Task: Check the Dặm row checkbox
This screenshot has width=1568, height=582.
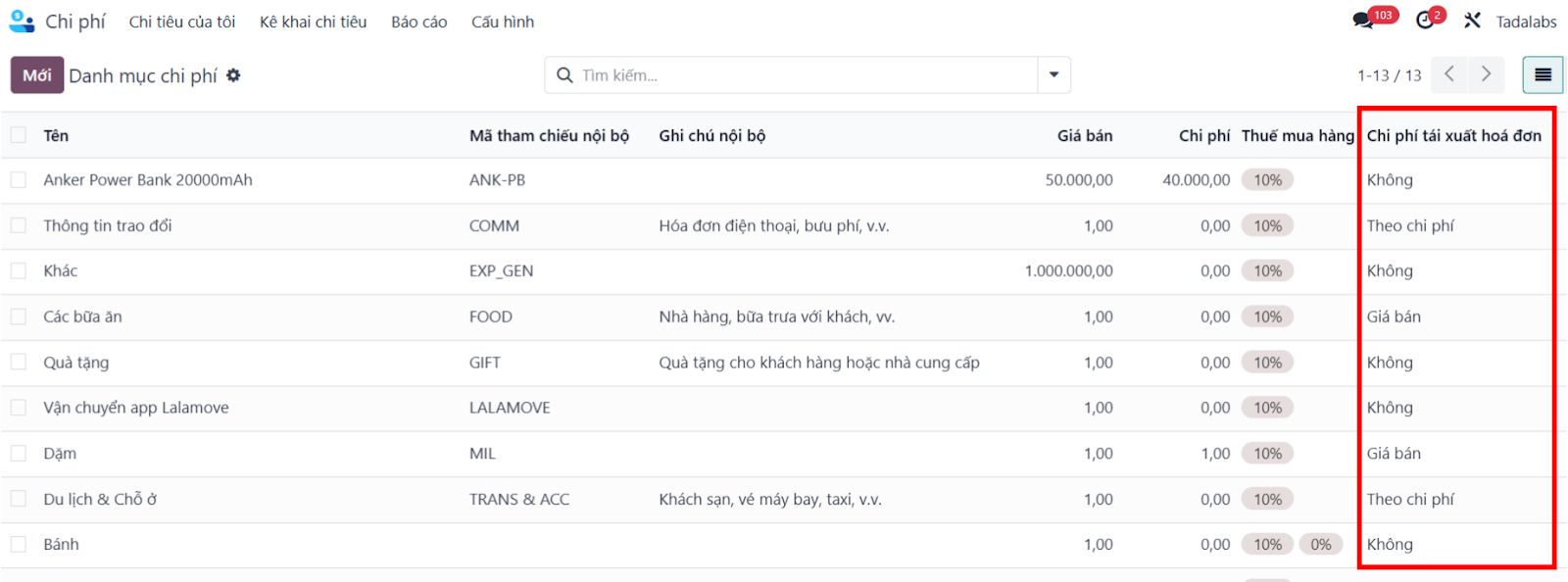Action: point(19,453)
